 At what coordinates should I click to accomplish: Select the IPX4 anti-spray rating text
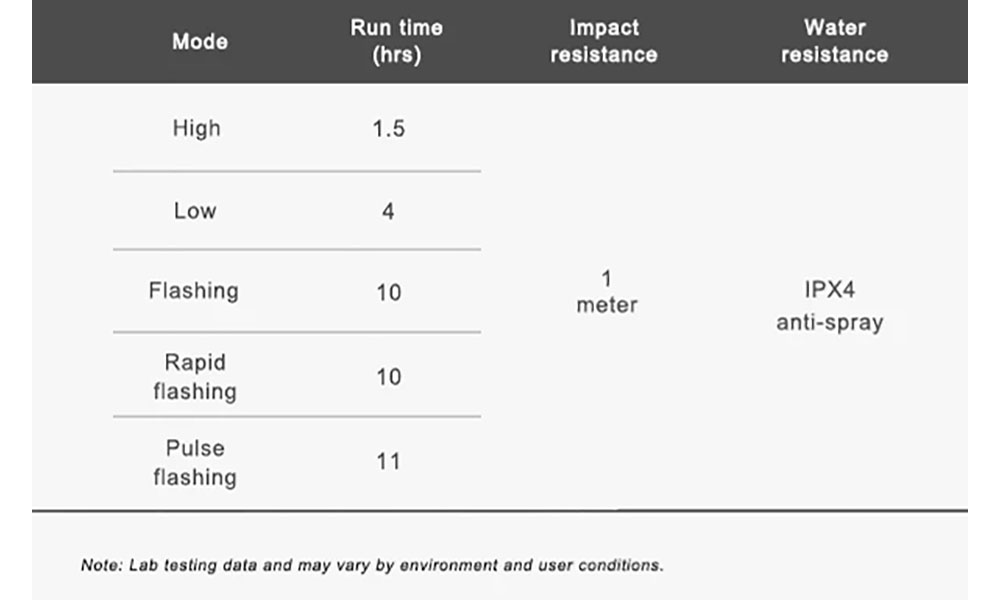[829, 307]
